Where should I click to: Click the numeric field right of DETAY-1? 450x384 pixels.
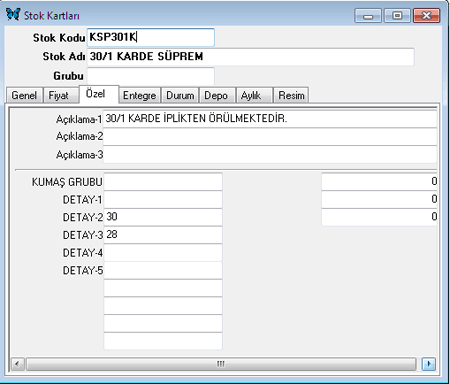[379, 199]
